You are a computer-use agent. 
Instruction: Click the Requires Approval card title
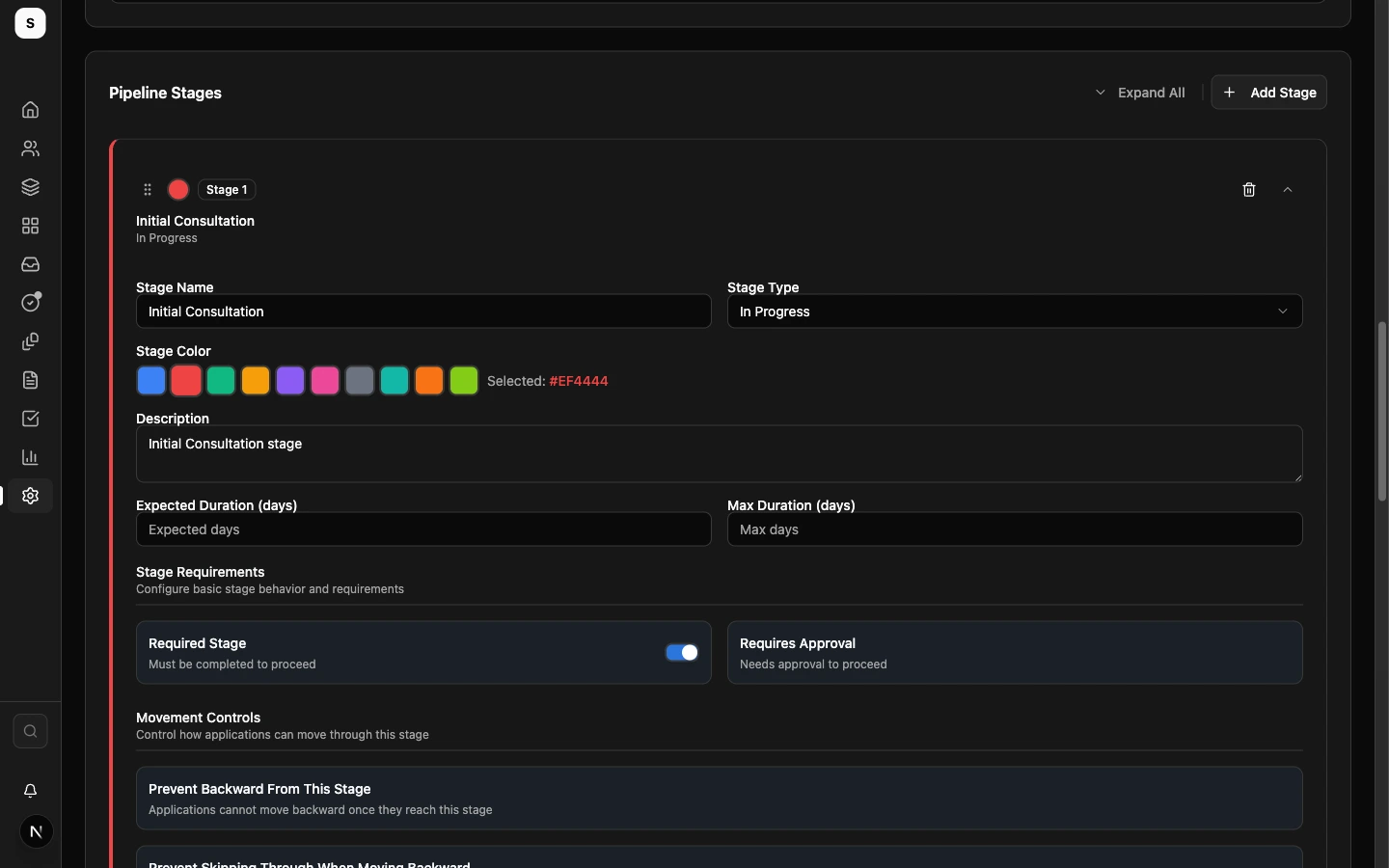(798, 643)
